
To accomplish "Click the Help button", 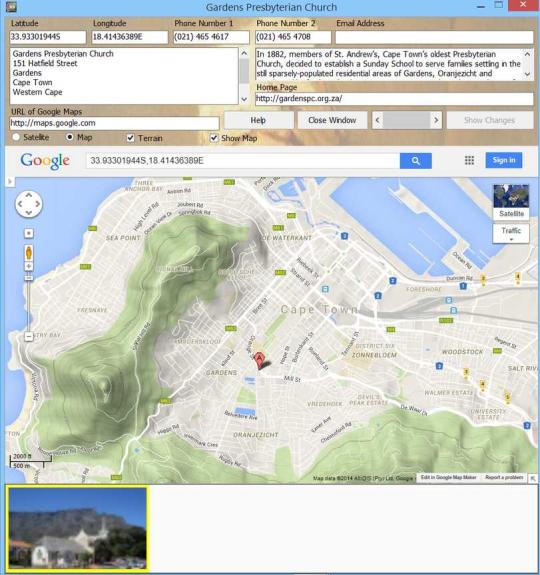I will [x=258, y=120].
